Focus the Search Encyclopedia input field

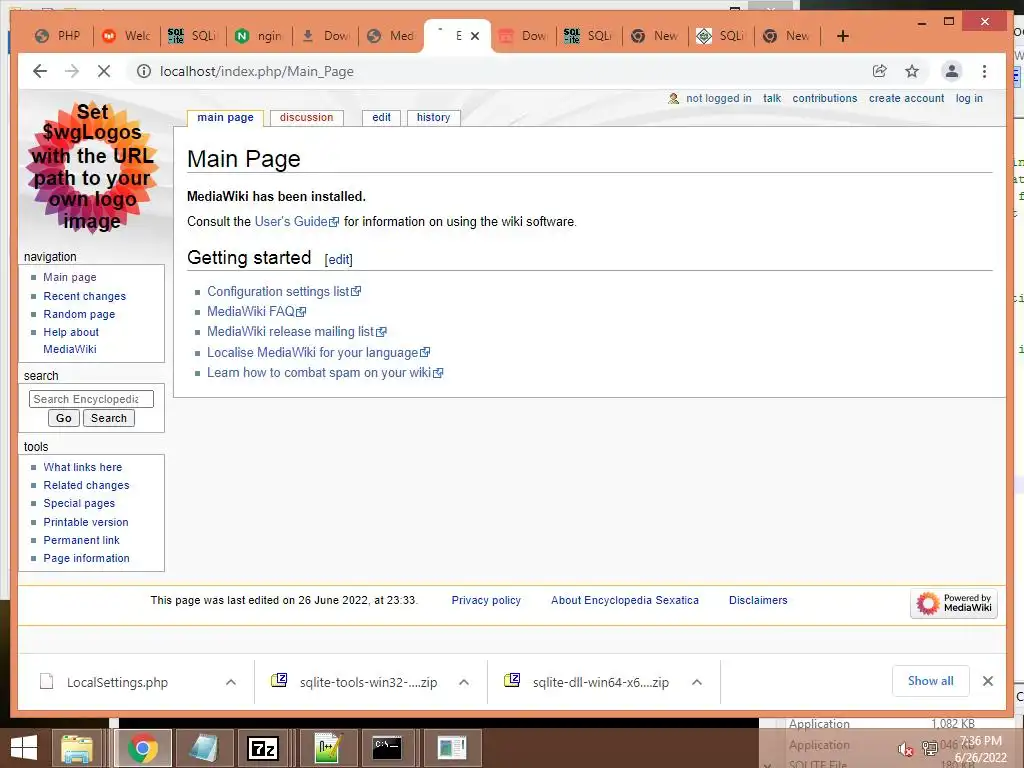(91, 399)
